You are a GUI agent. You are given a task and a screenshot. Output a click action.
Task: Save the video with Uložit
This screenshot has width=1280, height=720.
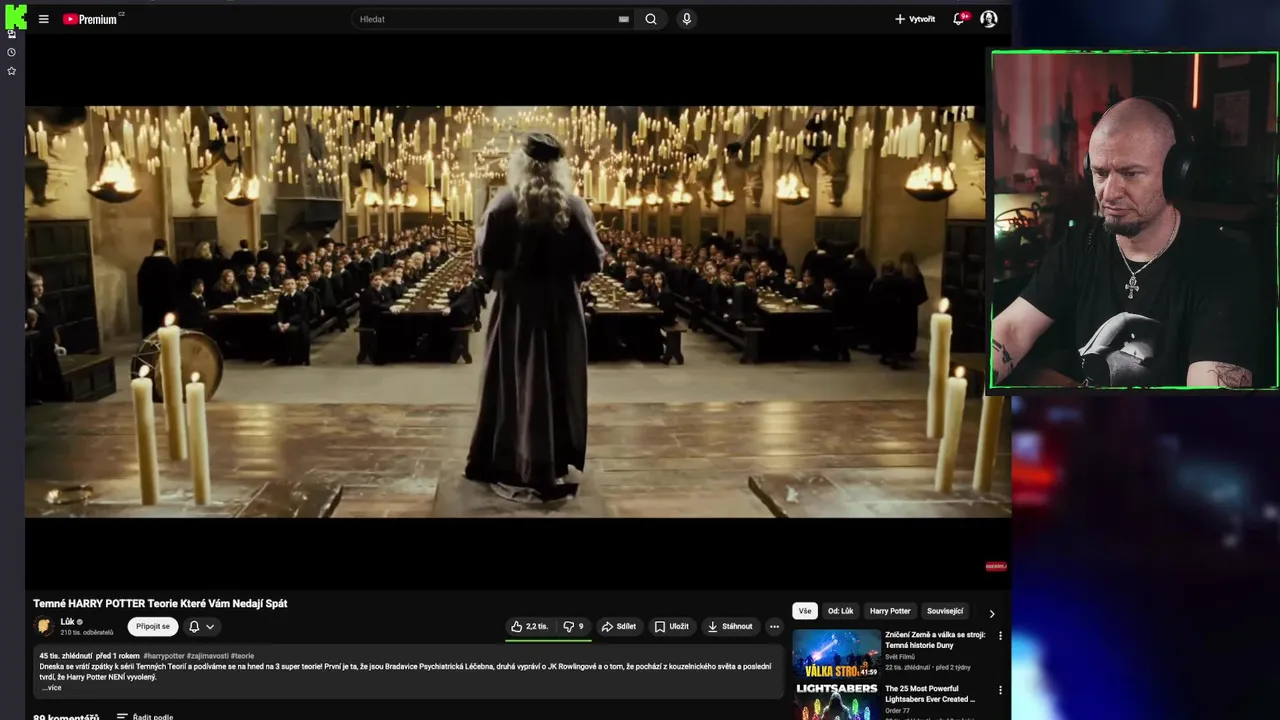pyautogui.click(x=672, y=627)
